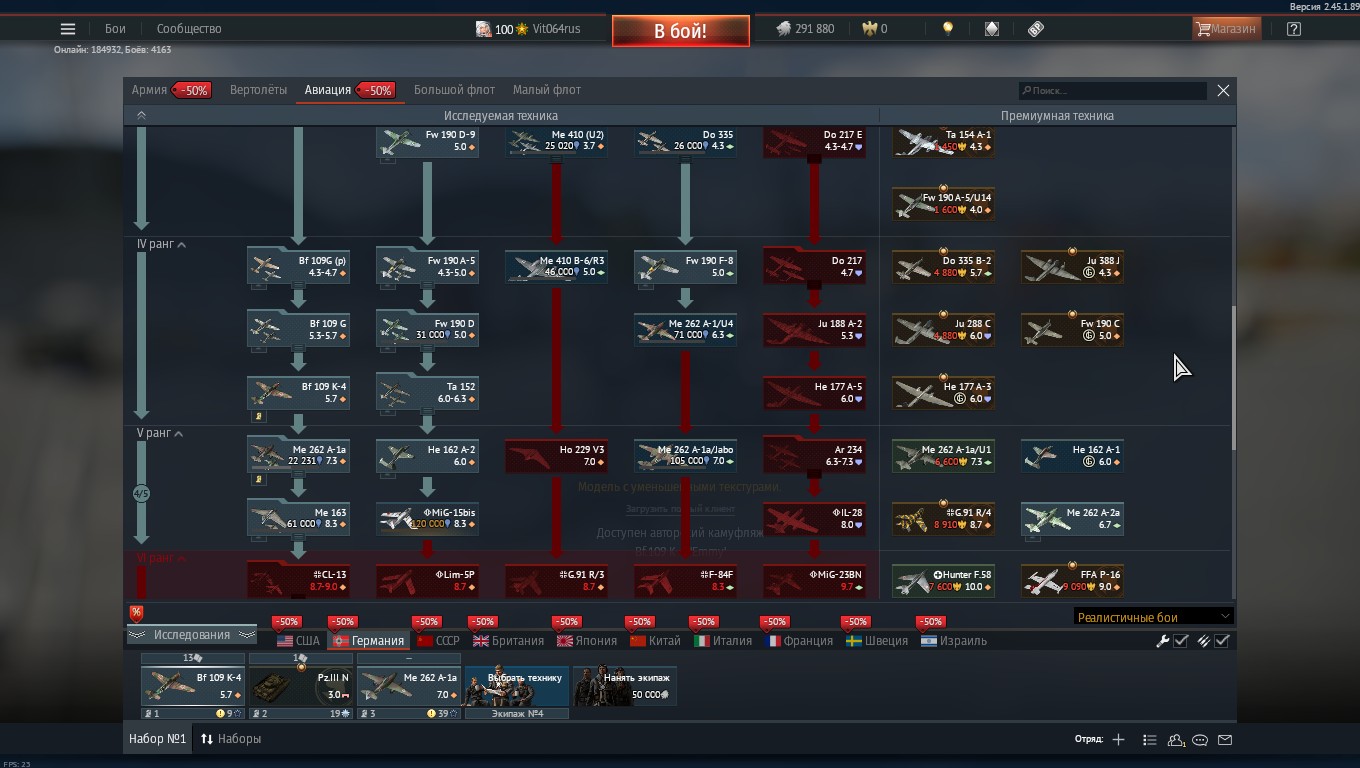This screenshot has width=1360, height=768.
Task: Select Bf 109 K-4 crew slot thumbnail
Action: 193,686
